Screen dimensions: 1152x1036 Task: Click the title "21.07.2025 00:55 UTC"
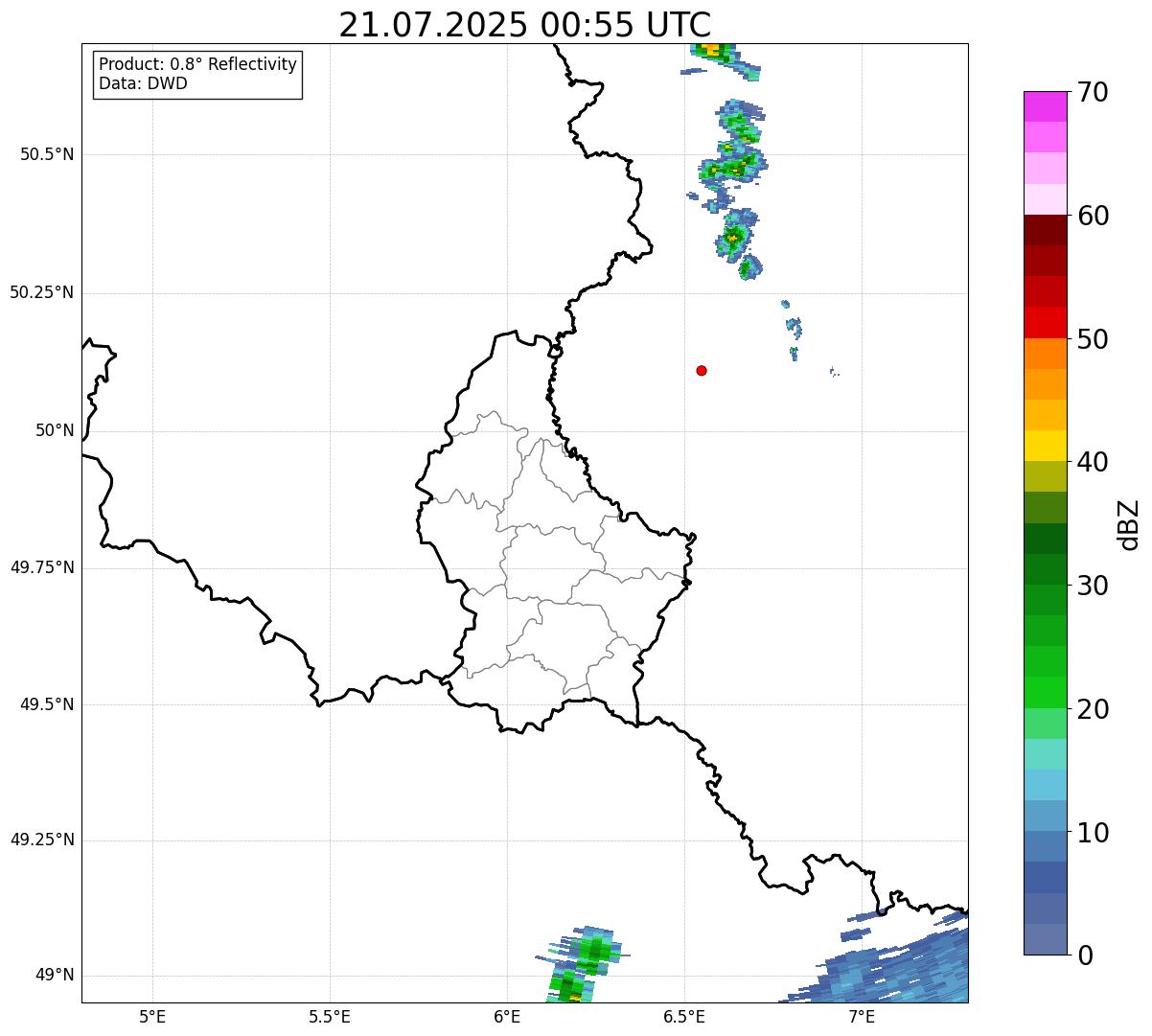click(x=525, y=25)
